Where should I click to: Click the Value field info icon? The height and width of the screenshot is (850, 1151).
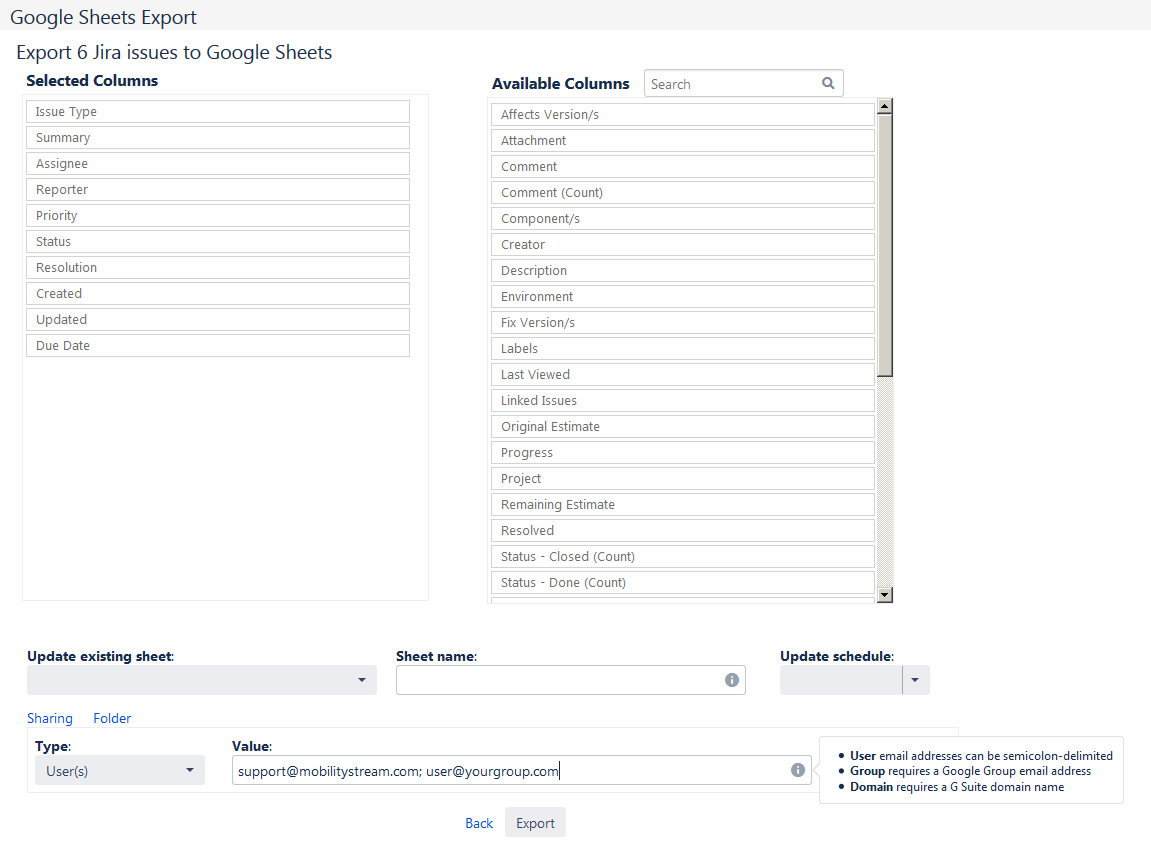coord(798,770)
